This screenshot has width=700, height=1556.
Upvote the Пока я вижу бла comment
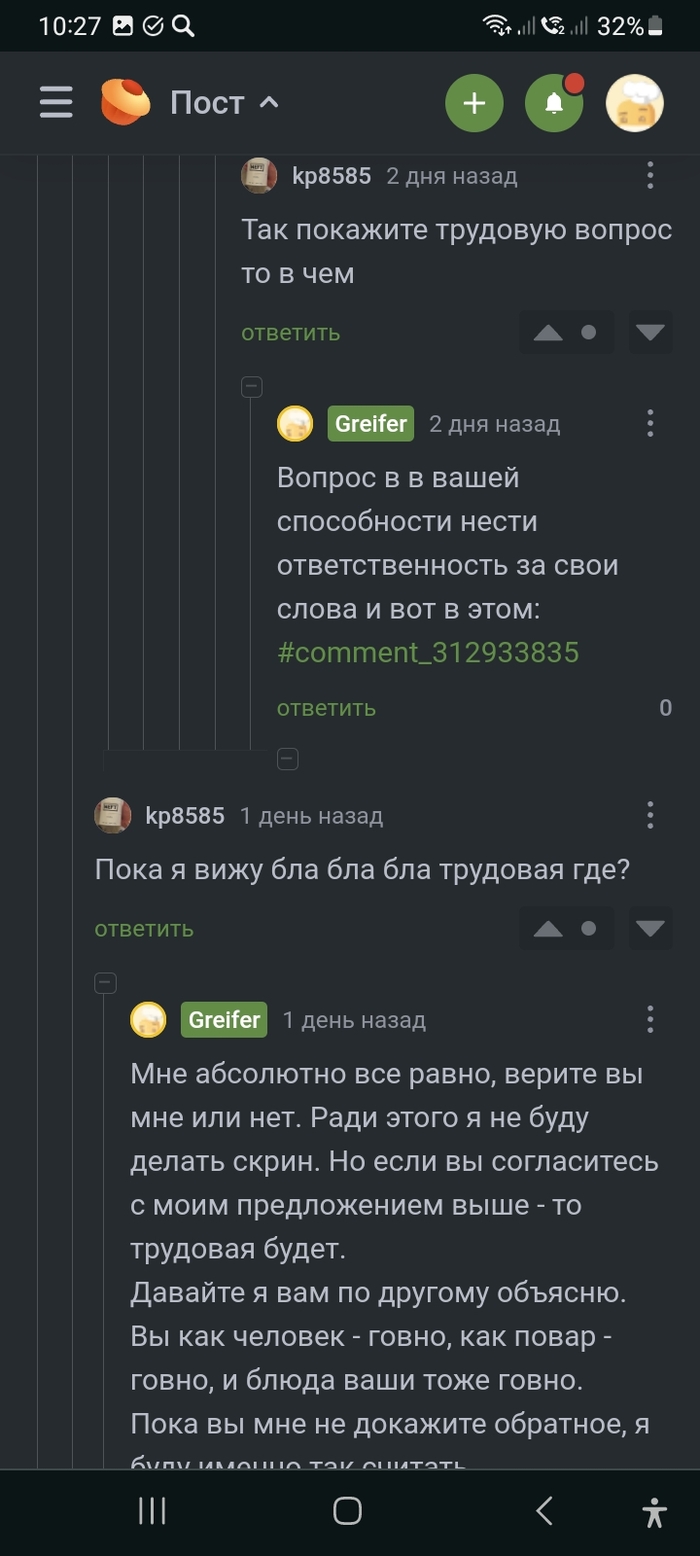(x=548, y=929)
